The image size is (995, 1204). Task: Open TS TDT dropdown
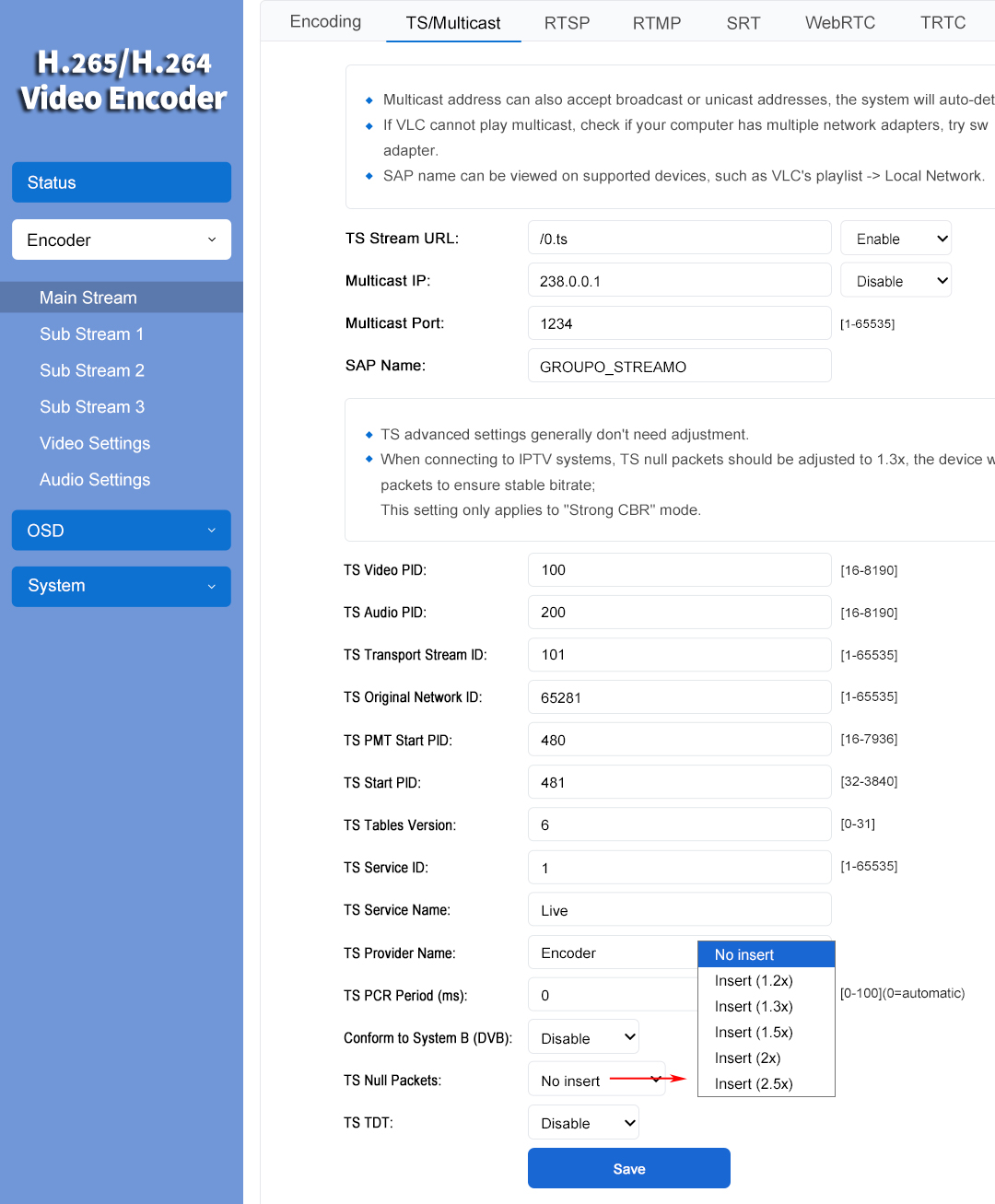(584, 1122)
